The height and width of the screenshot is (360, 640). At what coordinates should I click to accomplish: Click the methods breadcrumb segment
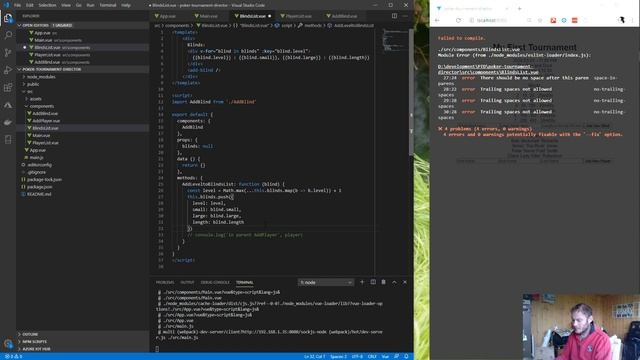pos(313,25)
